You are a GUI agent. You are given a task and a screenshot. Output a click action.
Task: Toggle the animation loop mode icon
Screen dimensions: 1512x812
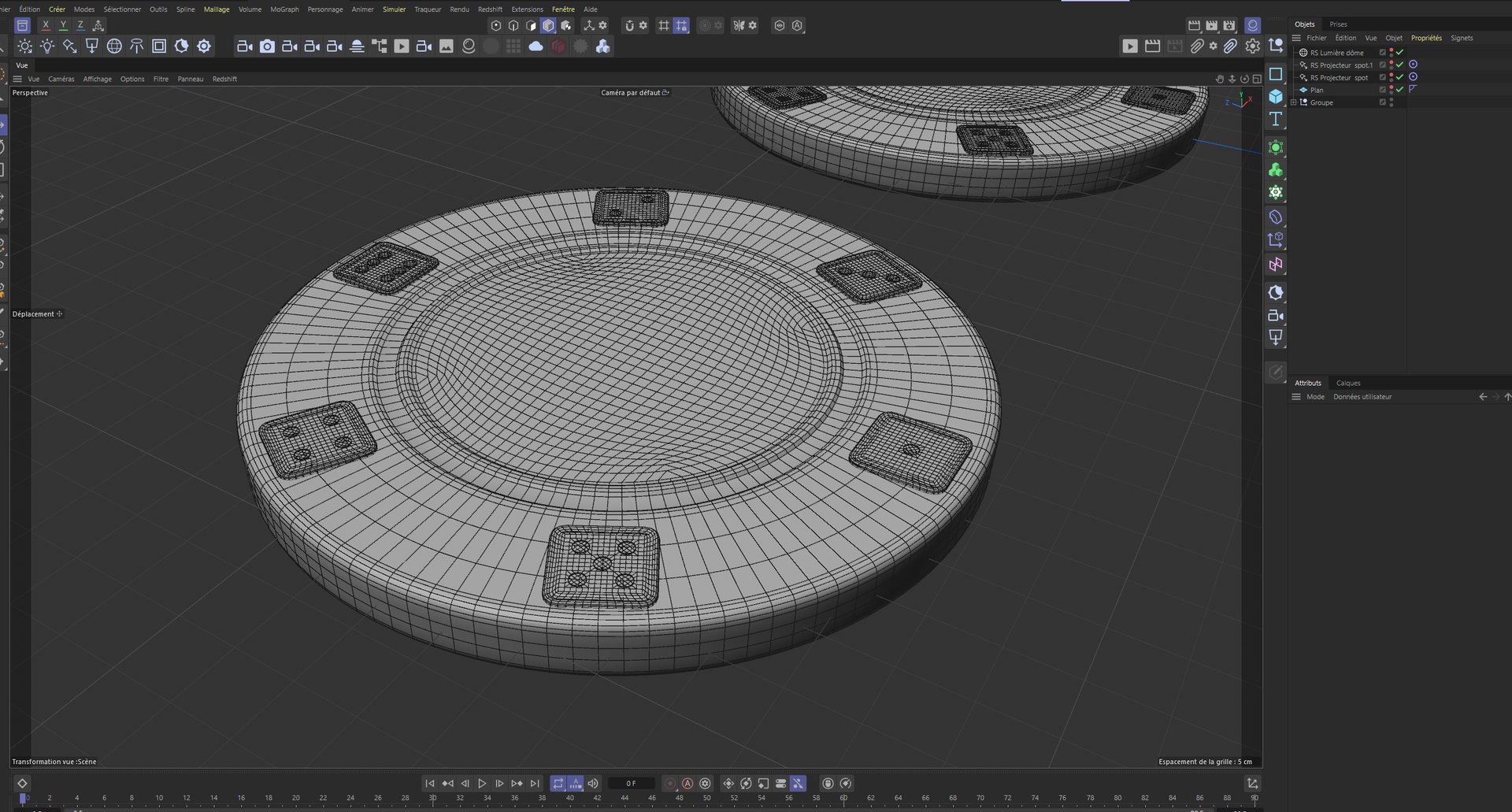click(x=558, y=784)
